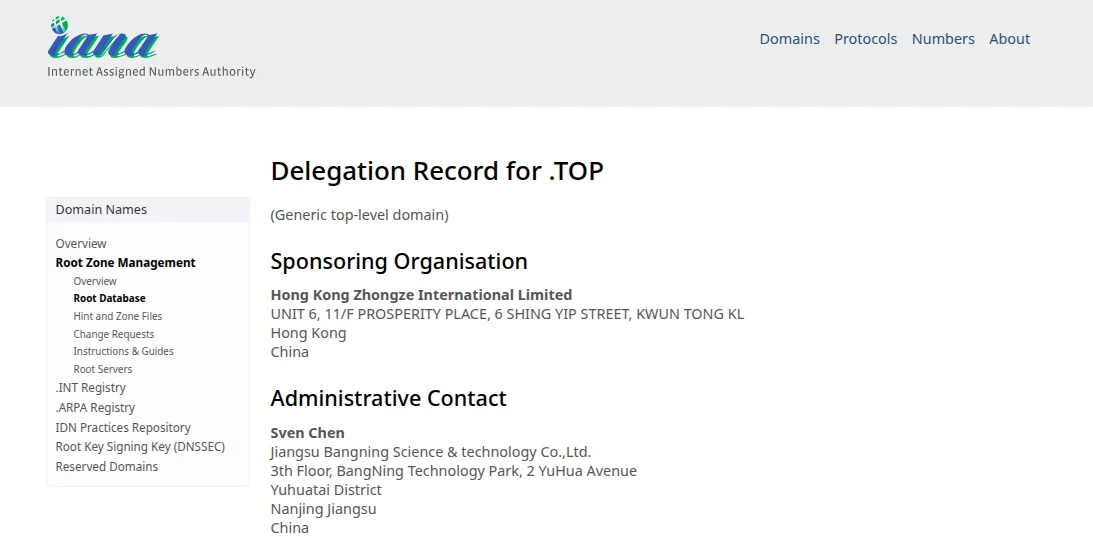This screenshot has height=537, width=1093.
Task: Click the Sven Chen contact name
Action: coord(307,433)
